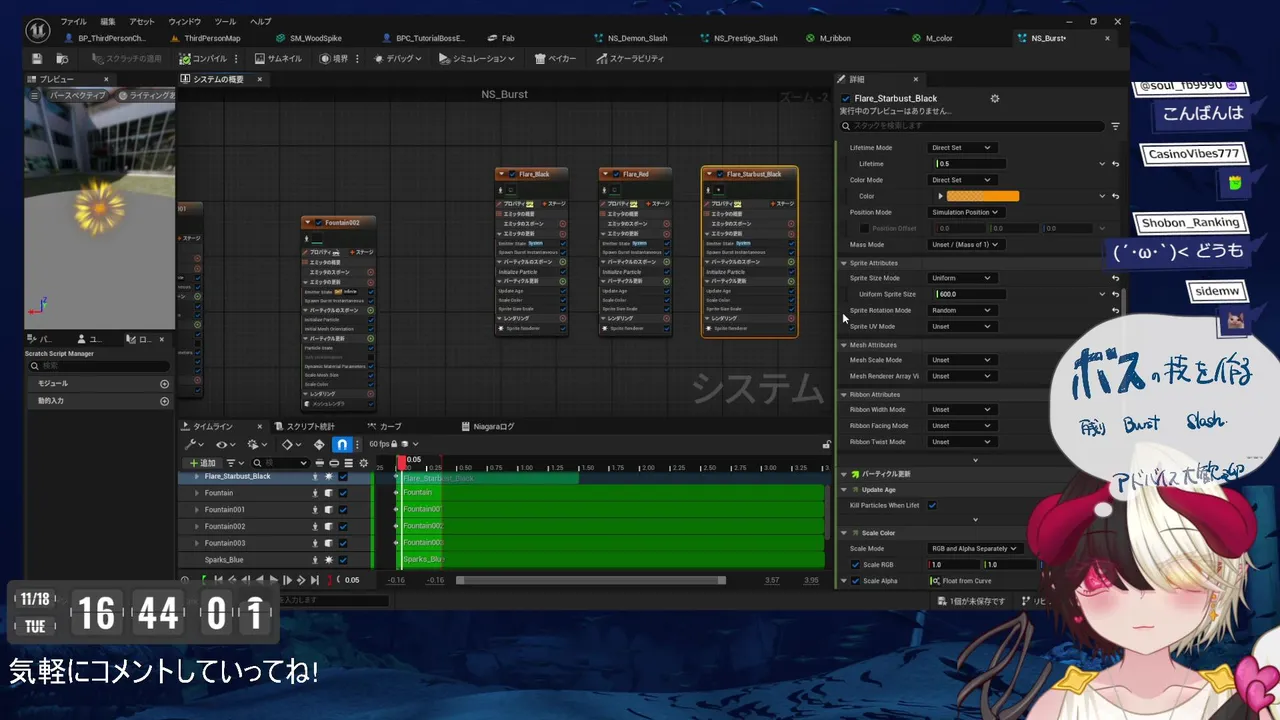1280x720 pixels.
Task: Open the 編集 menu
Action: [x=108, y=22]
